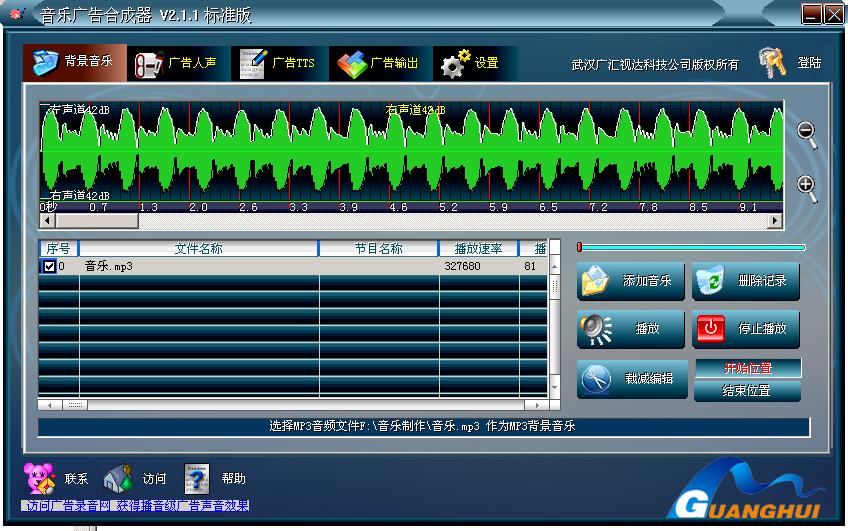This screenshot has width=848, height=531.
Task: Click the zoom in magnifier icon
Action: 806,186
